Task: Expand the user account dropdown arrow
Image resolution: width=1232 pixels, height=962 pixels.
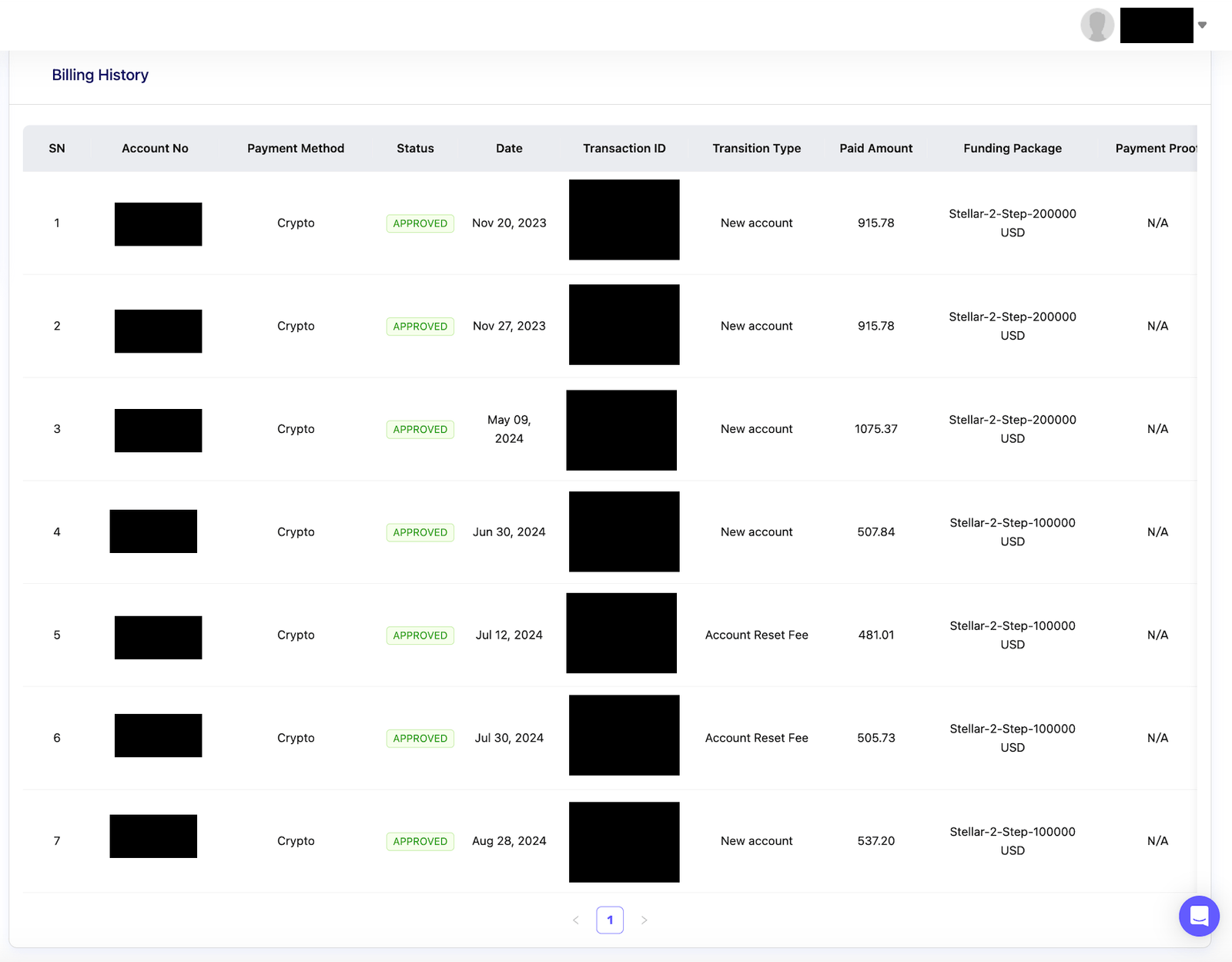Action: coord(1202,25)
